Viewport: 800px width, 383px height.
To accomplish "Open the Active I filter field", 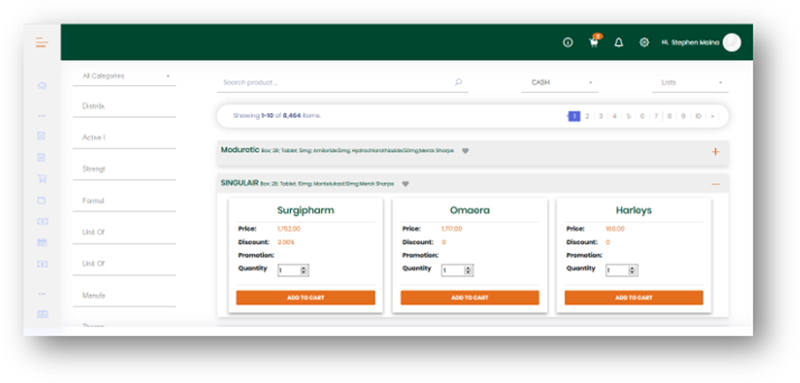I will (124, 138).
